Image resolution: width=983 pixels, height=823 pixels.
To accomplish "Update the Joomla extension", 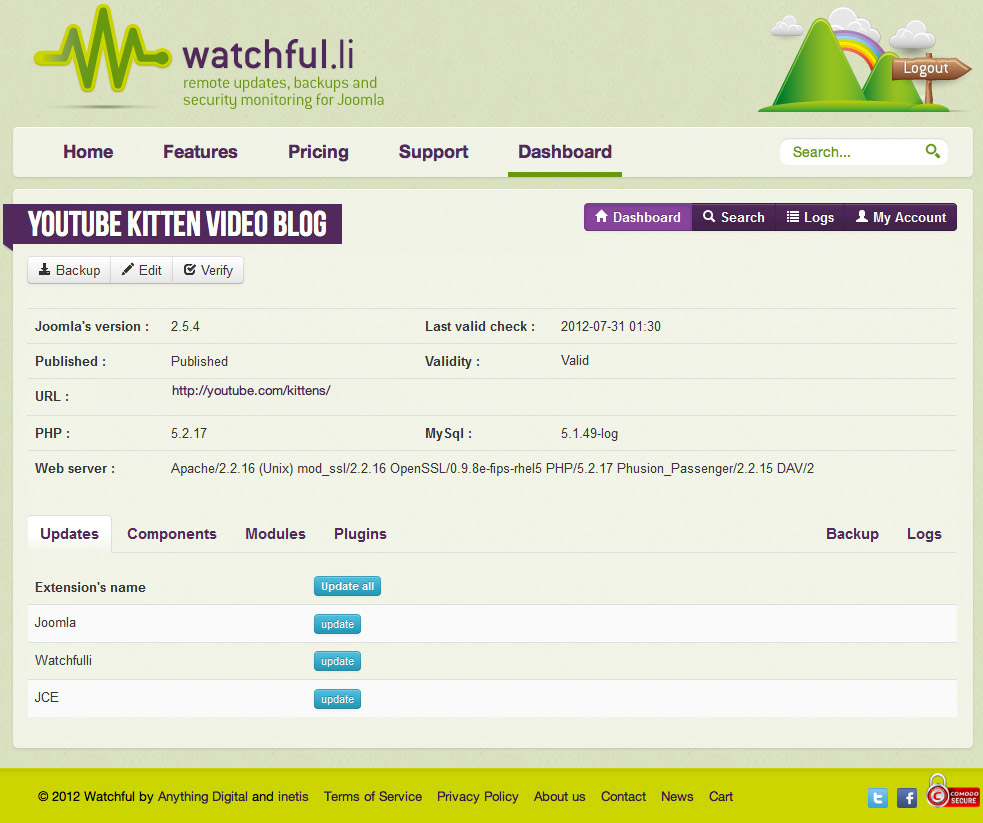I will (x=337, y=624).
